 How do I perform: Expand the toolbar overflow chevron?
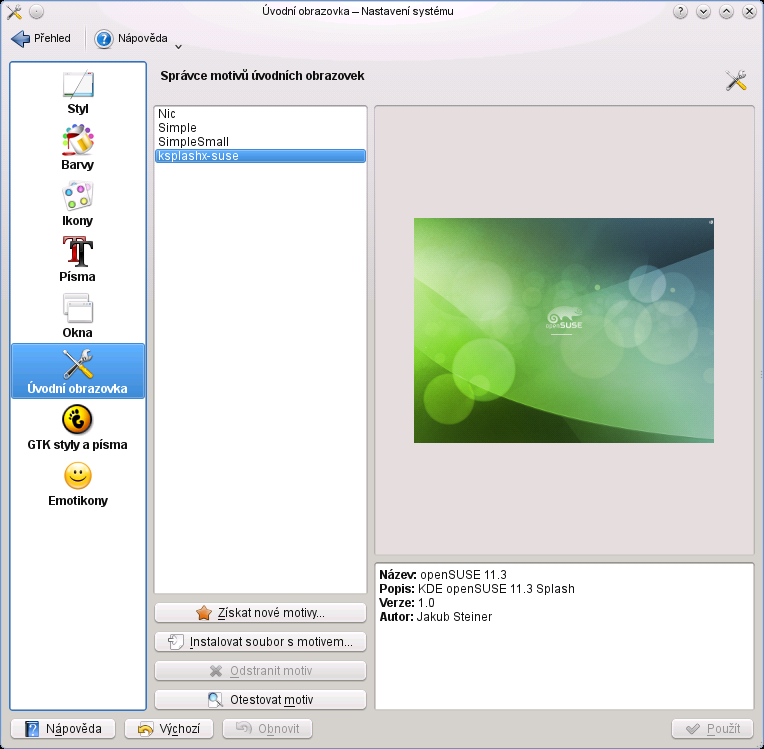pos(178,47)
